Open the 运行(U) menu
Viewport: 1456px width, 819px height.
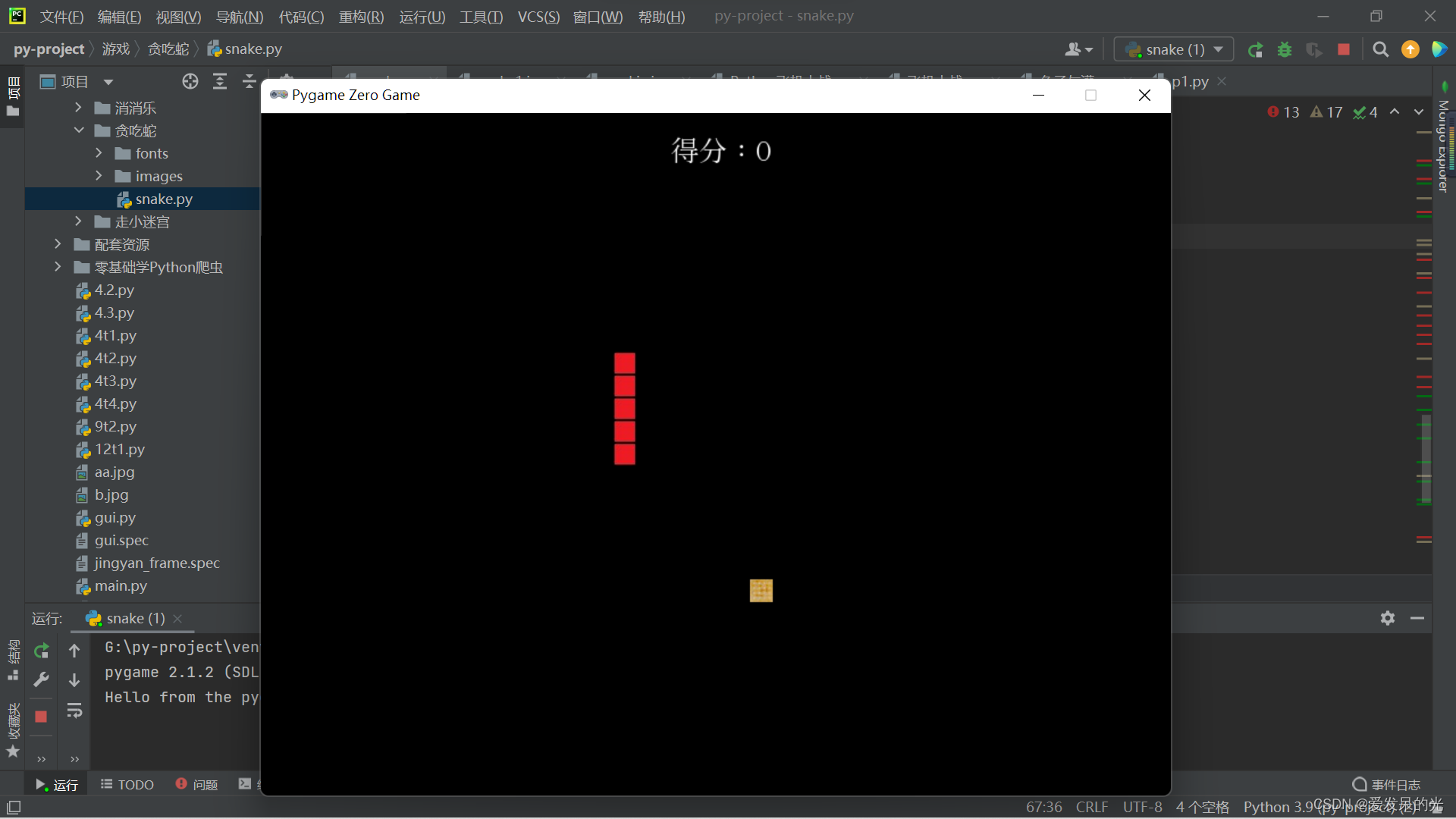coord(422,17)
